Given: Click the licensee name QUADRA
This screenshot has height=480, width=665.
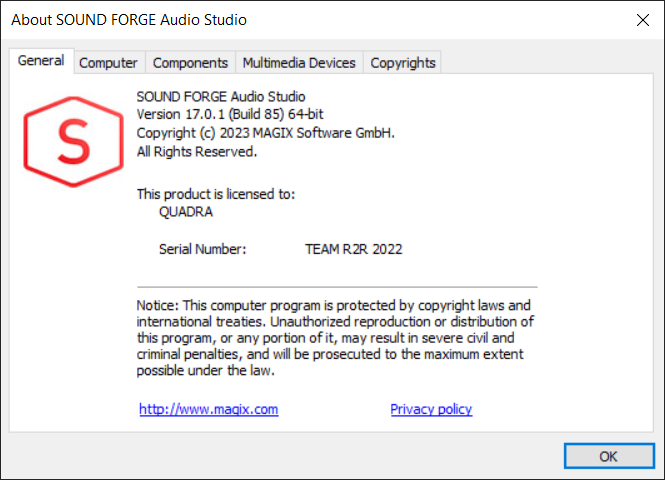Looking at the screenshot, I should (x=186, y=212).
